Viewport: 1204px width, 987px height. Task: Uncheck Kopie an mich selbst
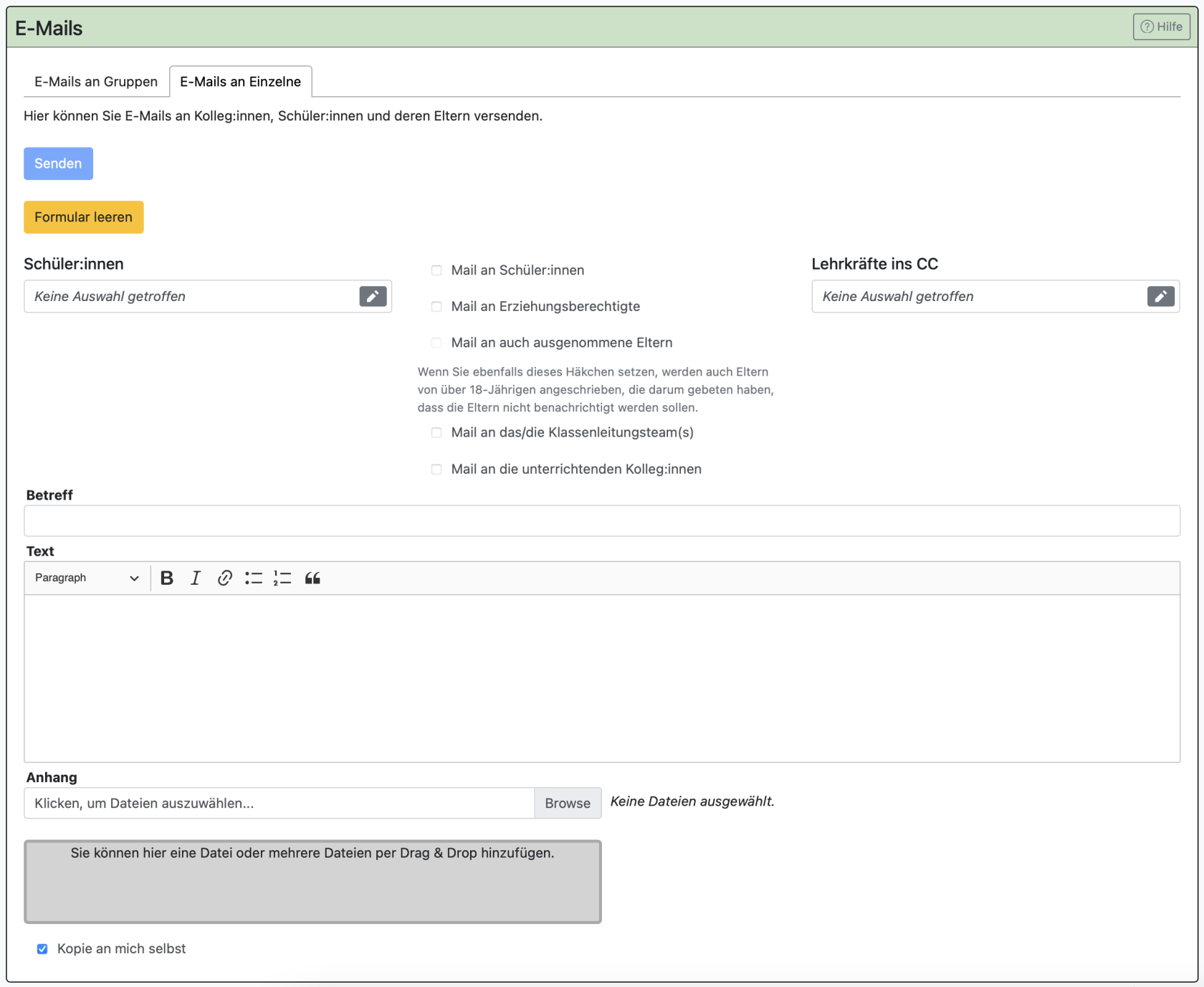tap(42, 949)
